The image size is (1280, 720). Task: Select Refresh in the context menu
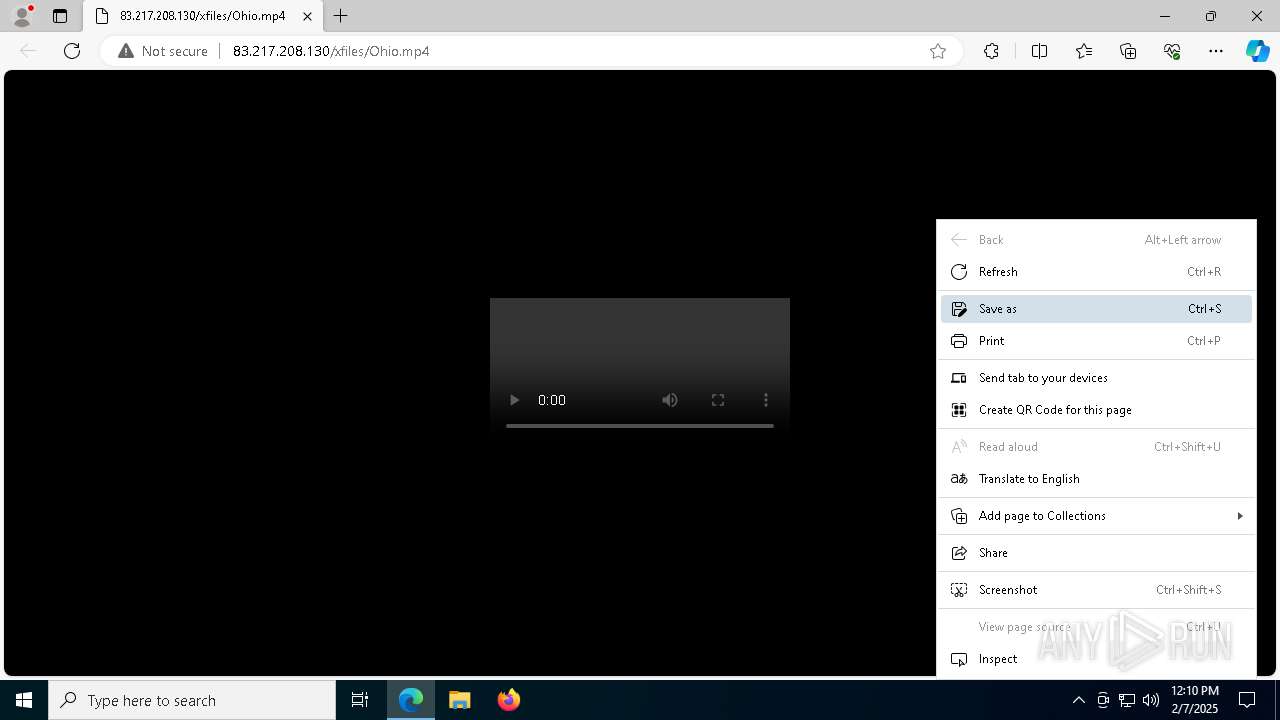tap(1096, 272)
